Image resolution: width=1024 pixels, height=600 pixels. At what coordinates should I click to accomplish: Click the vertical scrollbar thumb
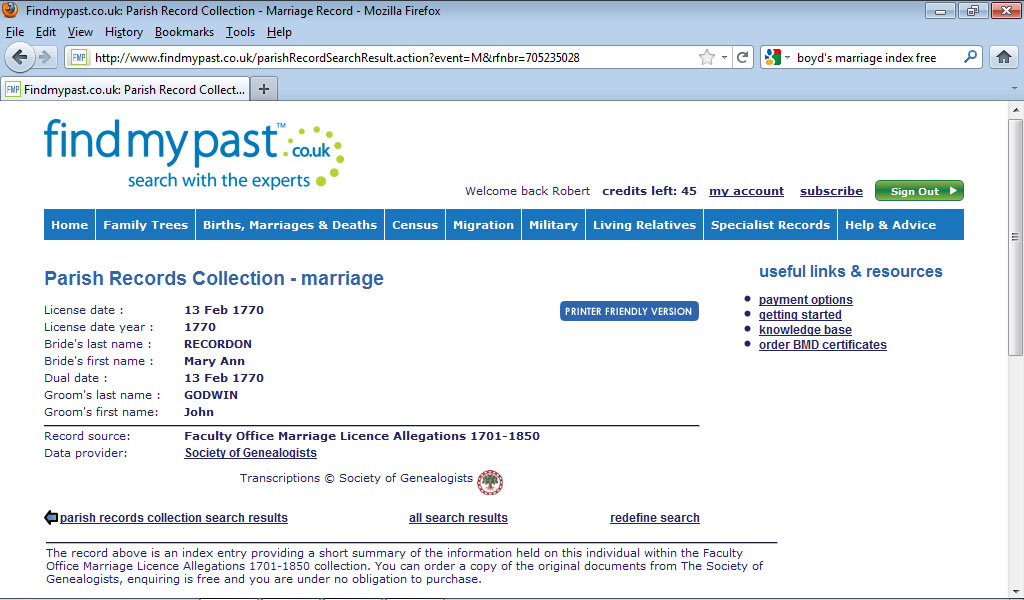(x=1015, y=236)
